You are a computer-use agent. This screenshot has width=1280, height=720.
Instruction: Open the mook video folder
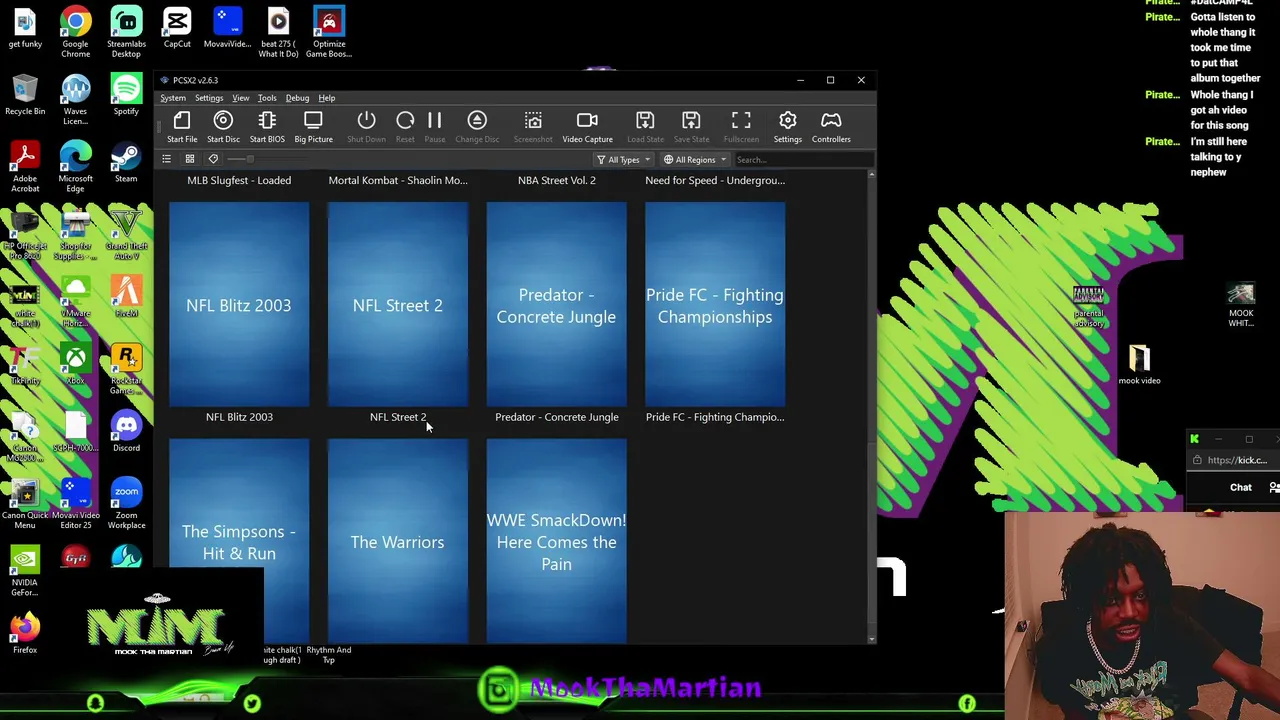point(1139,364)
